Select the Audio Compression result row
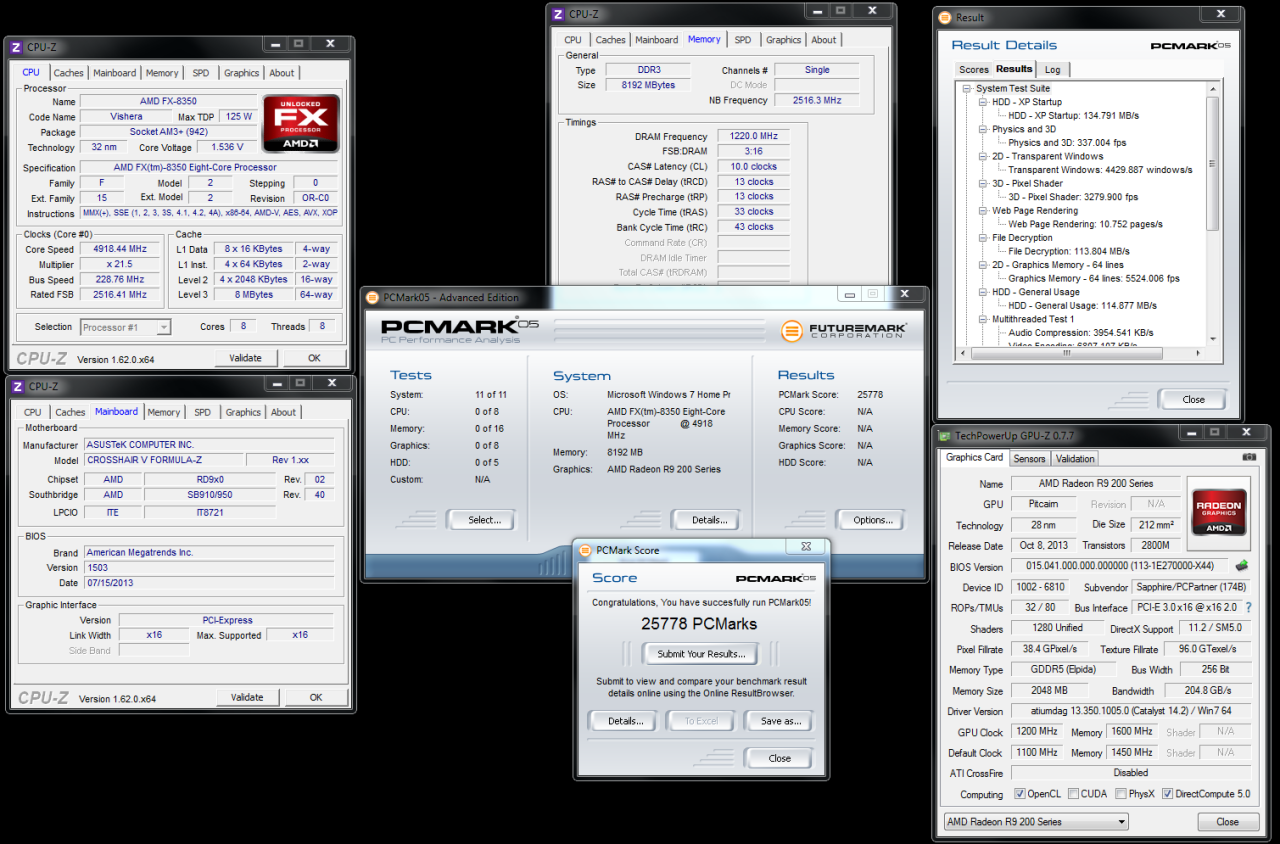The height and width of the screenshot is (844, 1280). [x=1080, y=332]
